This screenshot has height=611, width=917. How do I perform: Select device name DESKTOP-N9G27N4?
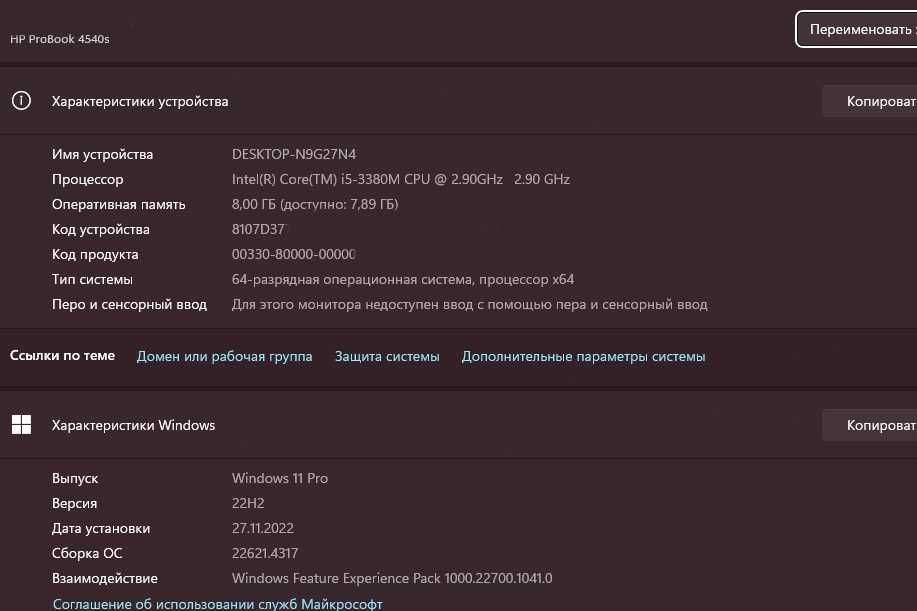(294, 154)
